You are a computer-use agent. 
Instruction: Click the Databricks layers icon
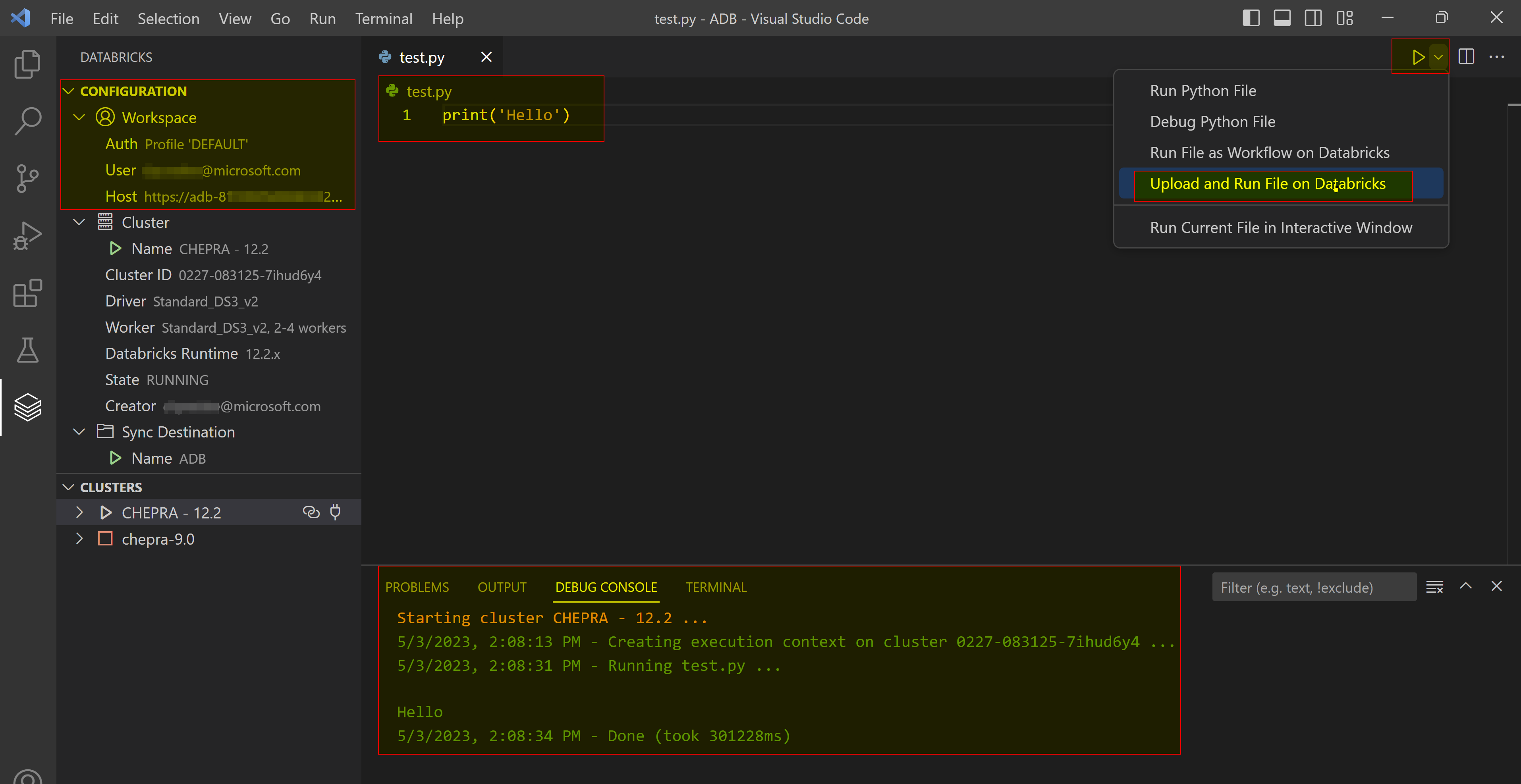coord(27,407)
